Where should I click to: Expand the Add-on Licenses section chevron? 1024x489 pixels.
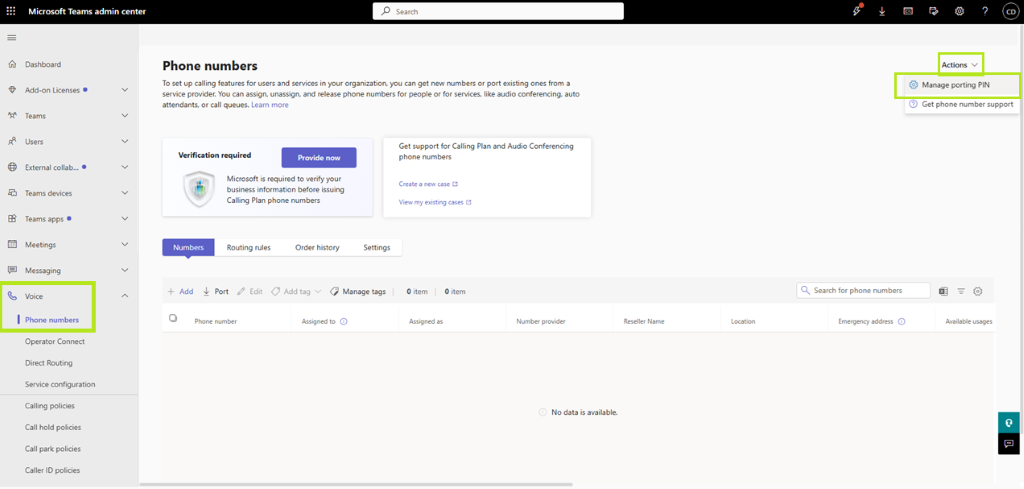(125, 90)
